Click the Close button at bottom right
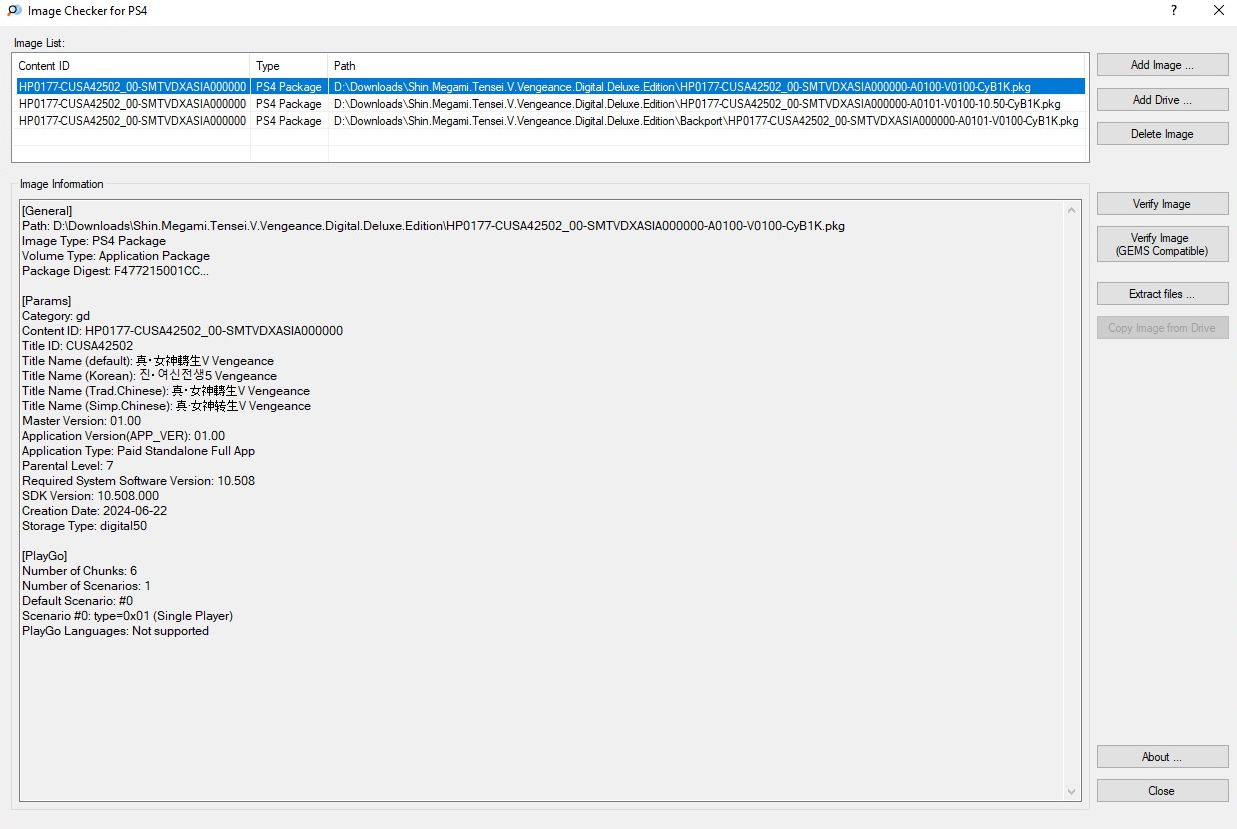 pos(1162,791)
